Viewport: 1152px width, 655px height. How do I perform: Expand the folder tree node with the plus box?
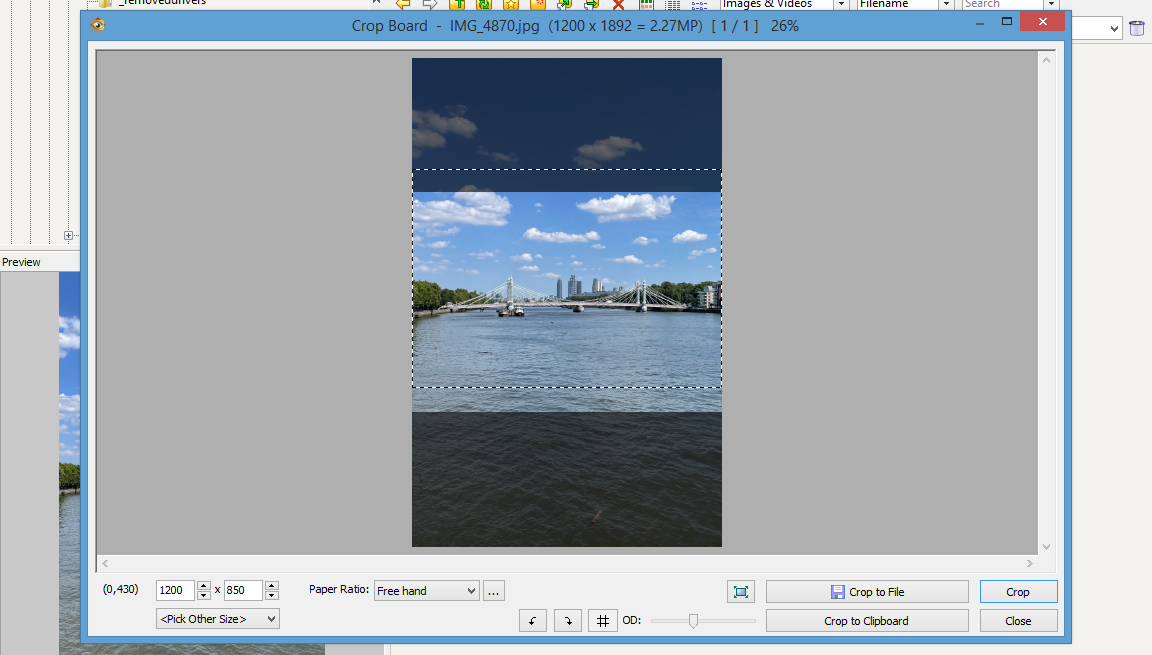(x=68, y=236)
